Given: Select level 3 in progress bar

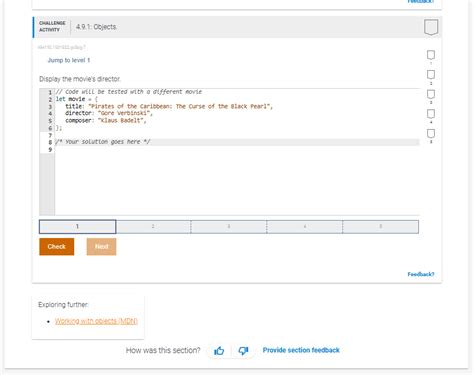Looking at the screenshot, I should [229, 227].
